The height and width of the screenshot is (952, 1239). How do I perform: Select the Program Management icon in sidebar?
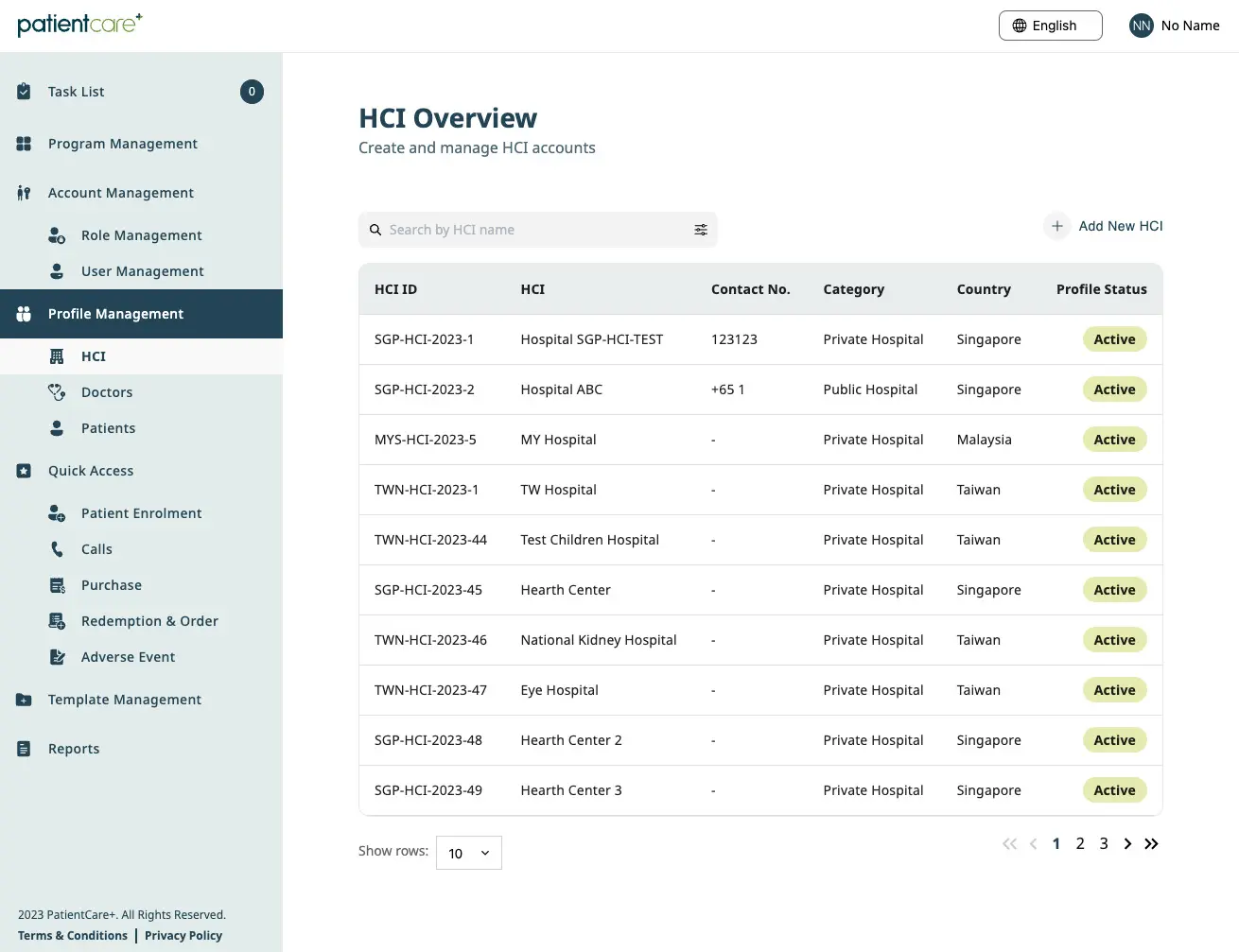[x=23, y=143]
